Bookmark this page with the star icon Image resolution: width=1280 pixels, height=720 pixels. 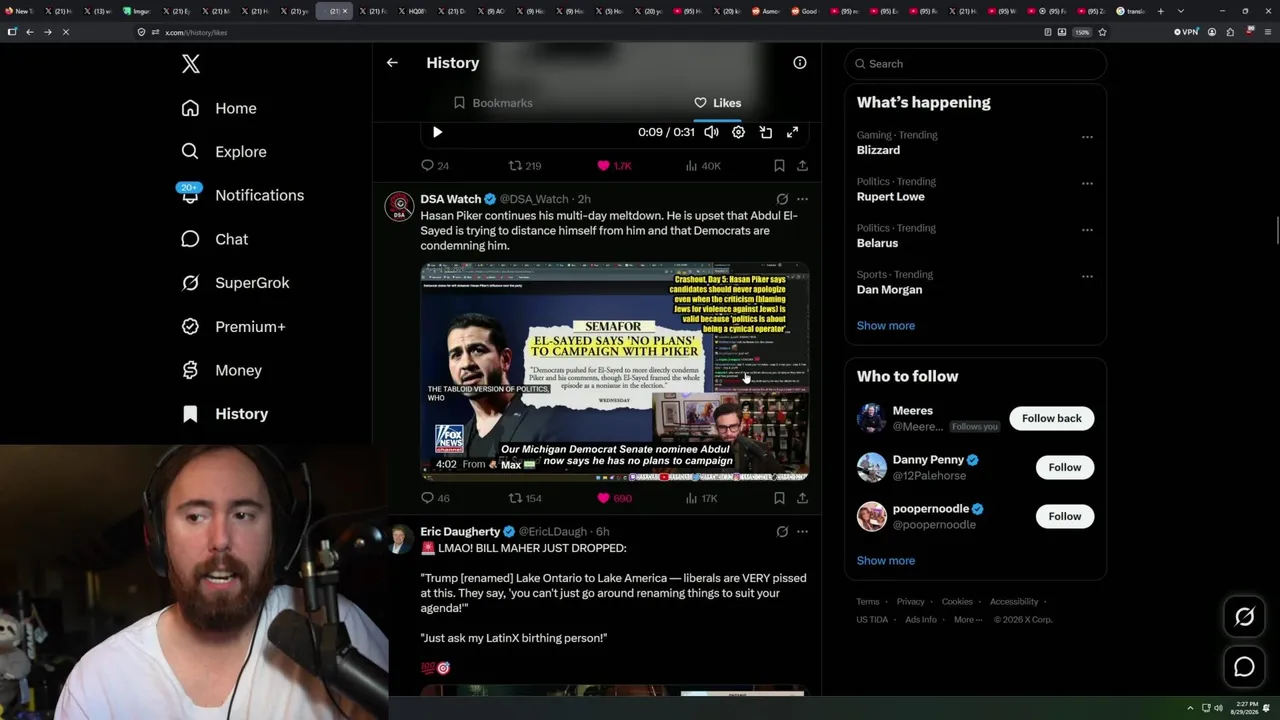[x=1102, y=32]
